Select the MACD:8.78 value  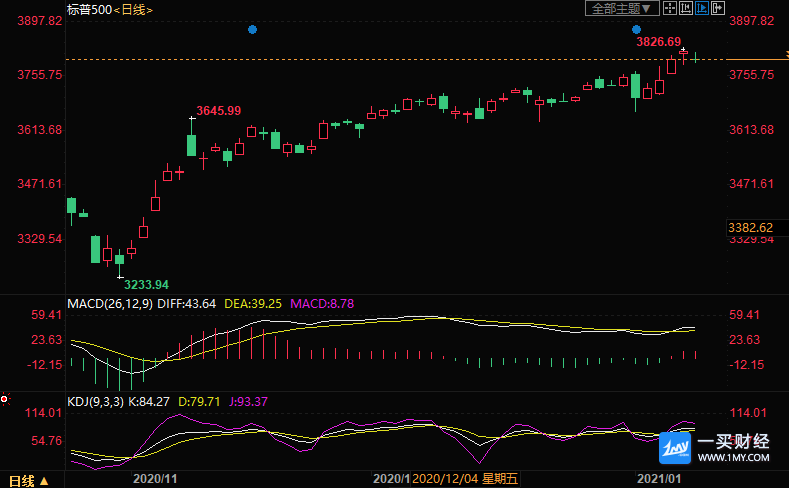coord(322,304)
